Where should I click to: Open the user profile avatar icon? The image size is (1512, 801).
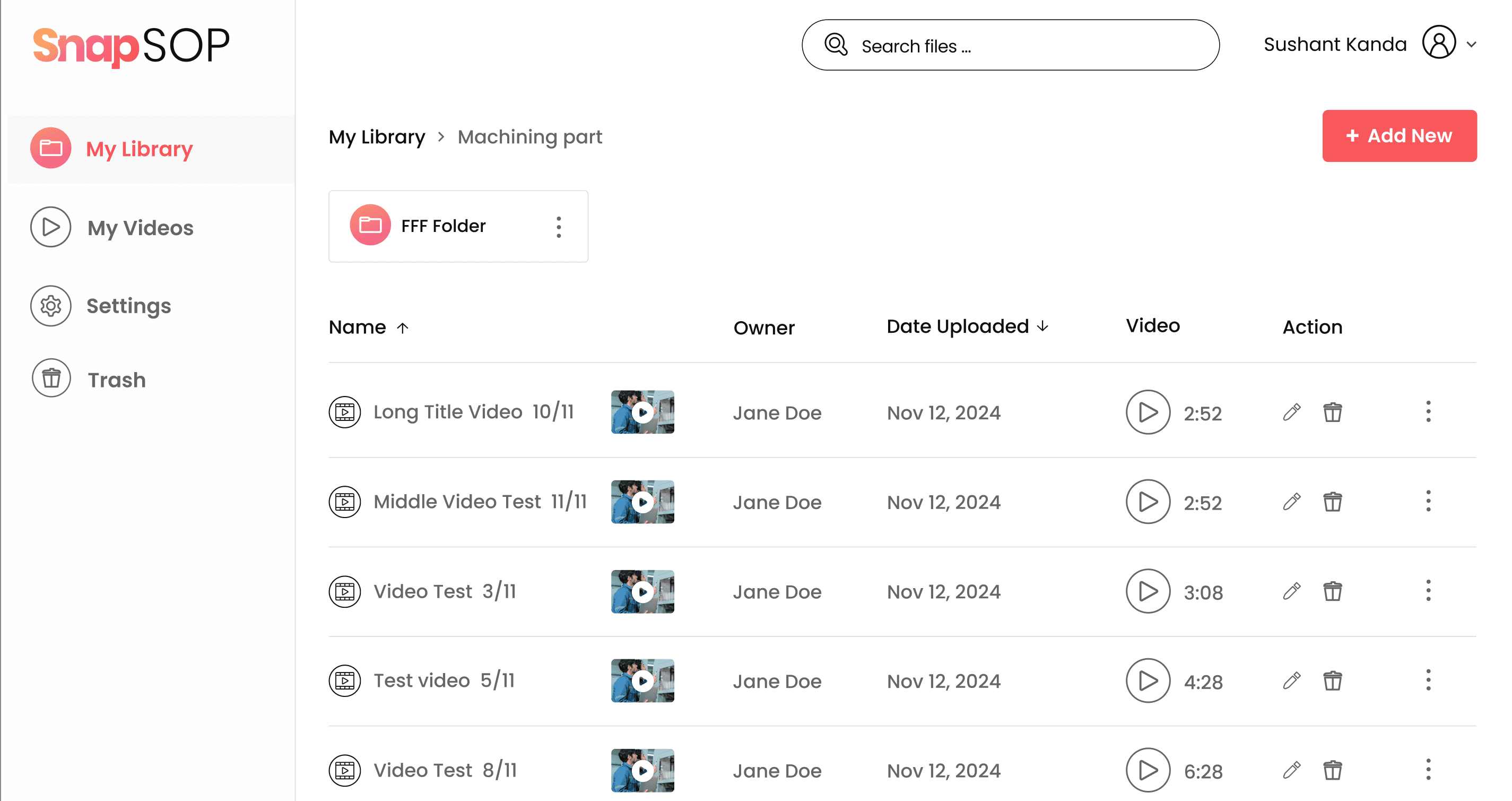(x=1439, y=43)
